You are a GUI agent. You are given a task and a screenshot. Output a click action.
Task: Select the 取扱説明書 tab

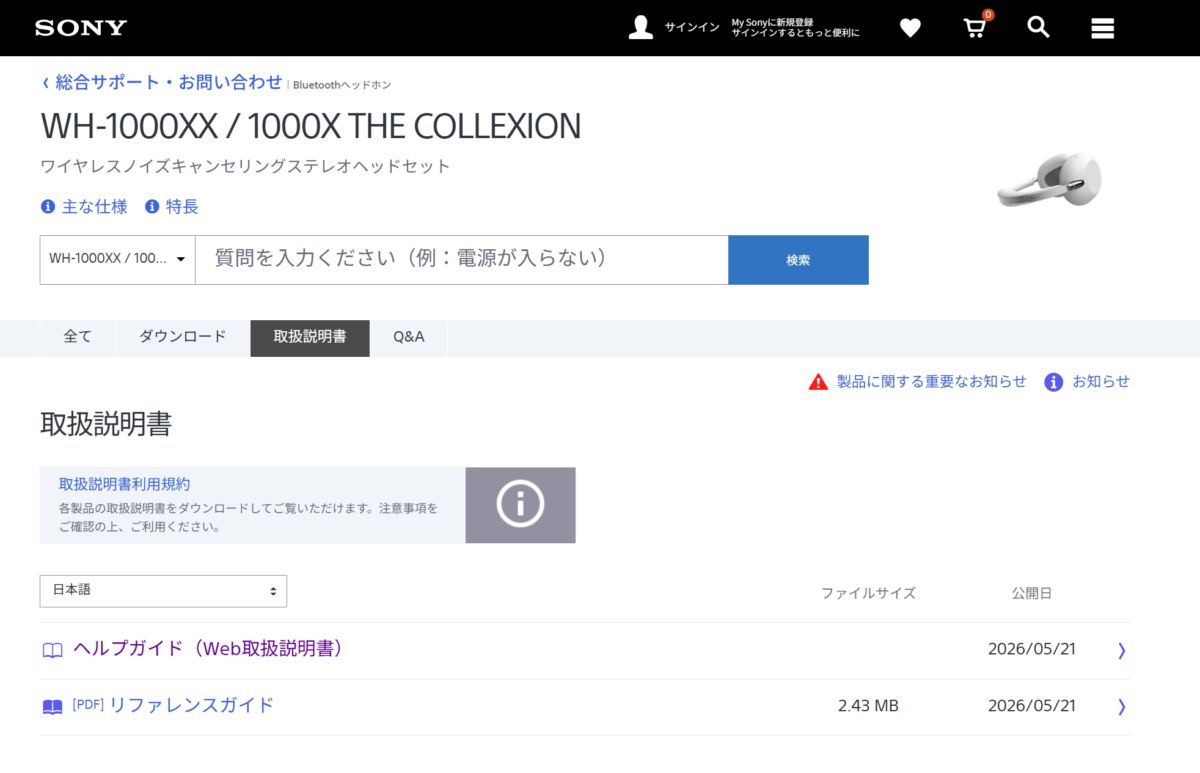click(x=310, y=338)
